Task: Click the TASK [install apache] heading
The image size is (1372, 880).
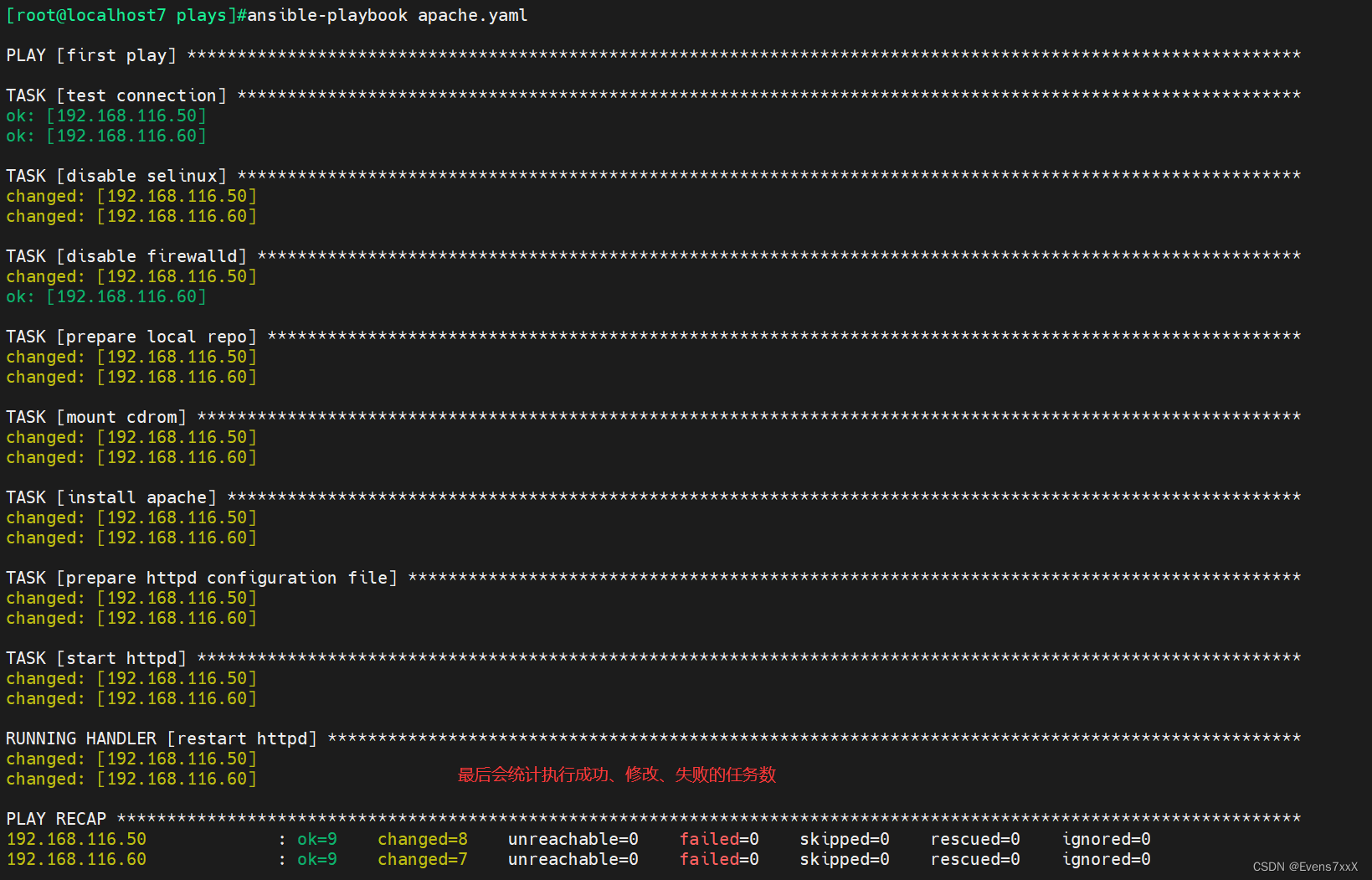Action: 111,497
